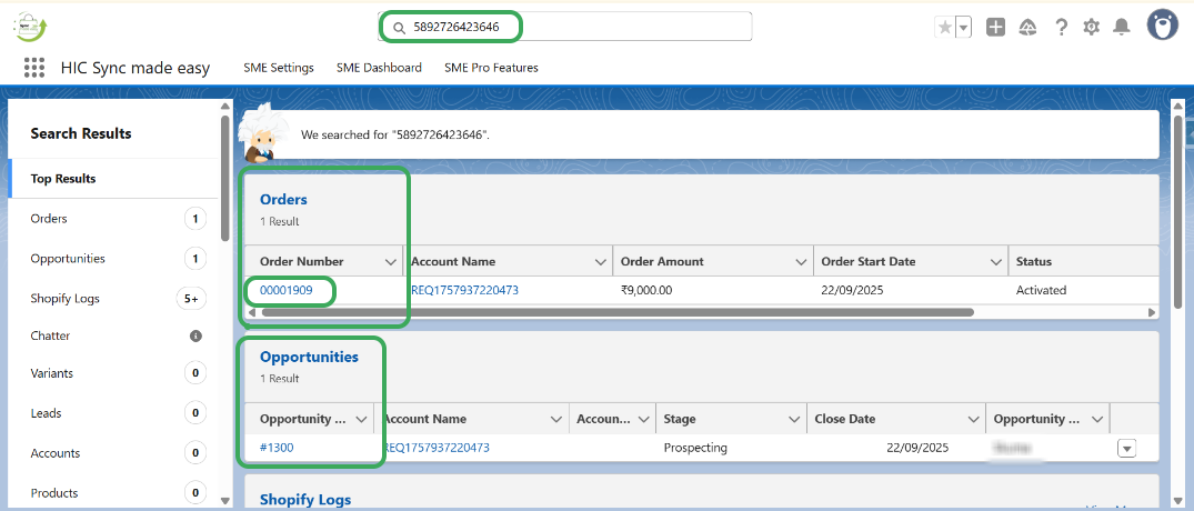The height and width of the screenshot is (511, 1194).
Task: Select Products in search sidebar
Action: coord(113,493)
